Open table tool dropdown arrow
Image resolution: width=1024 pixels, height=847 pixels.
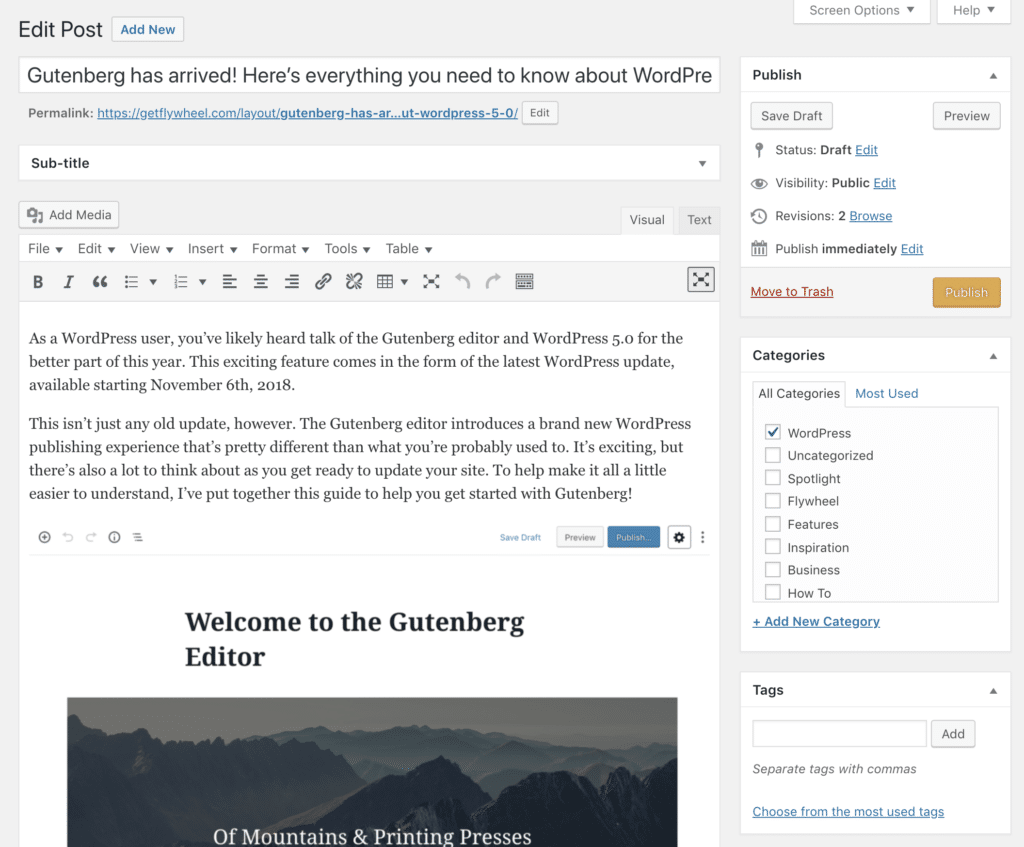click(x=404, y=281)
